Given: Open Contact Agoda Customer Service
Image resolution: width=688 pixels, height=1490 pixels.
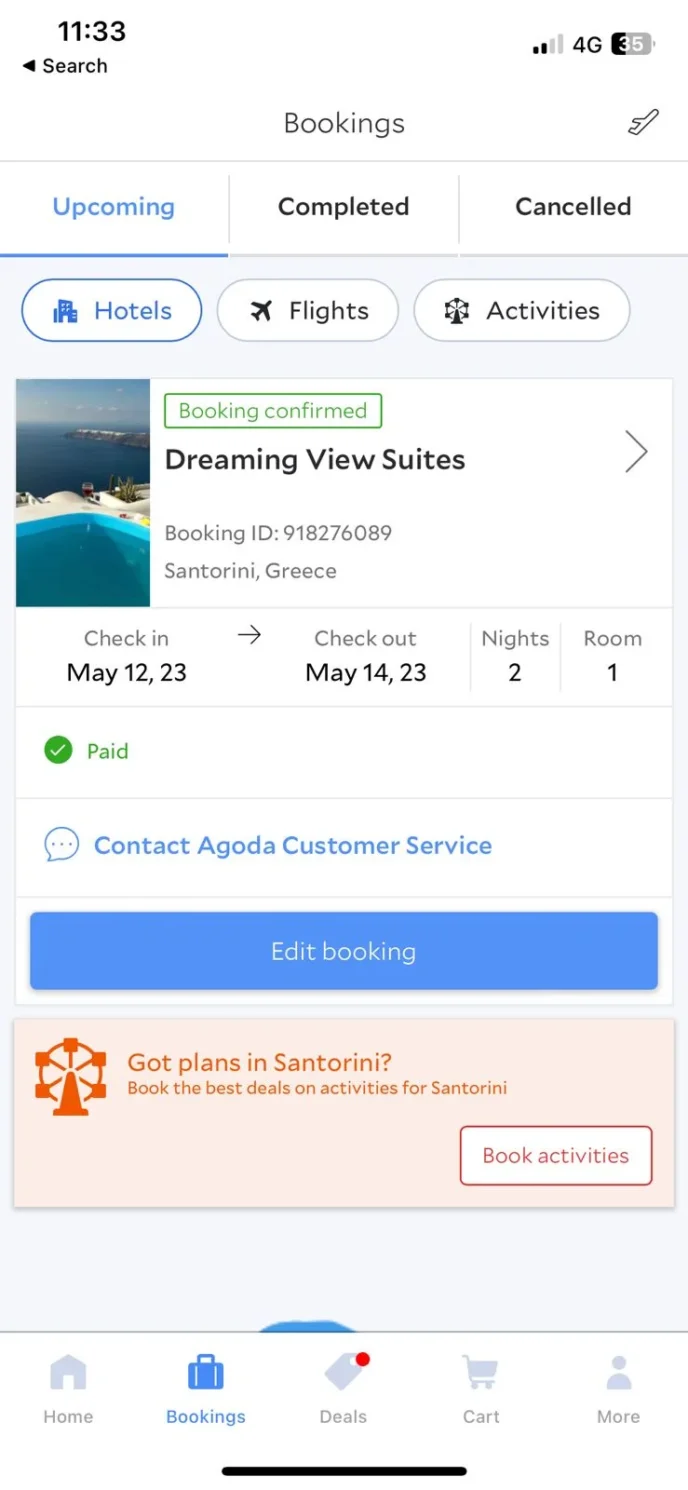Looking at the screenshot, I should [x=292, y=845].
